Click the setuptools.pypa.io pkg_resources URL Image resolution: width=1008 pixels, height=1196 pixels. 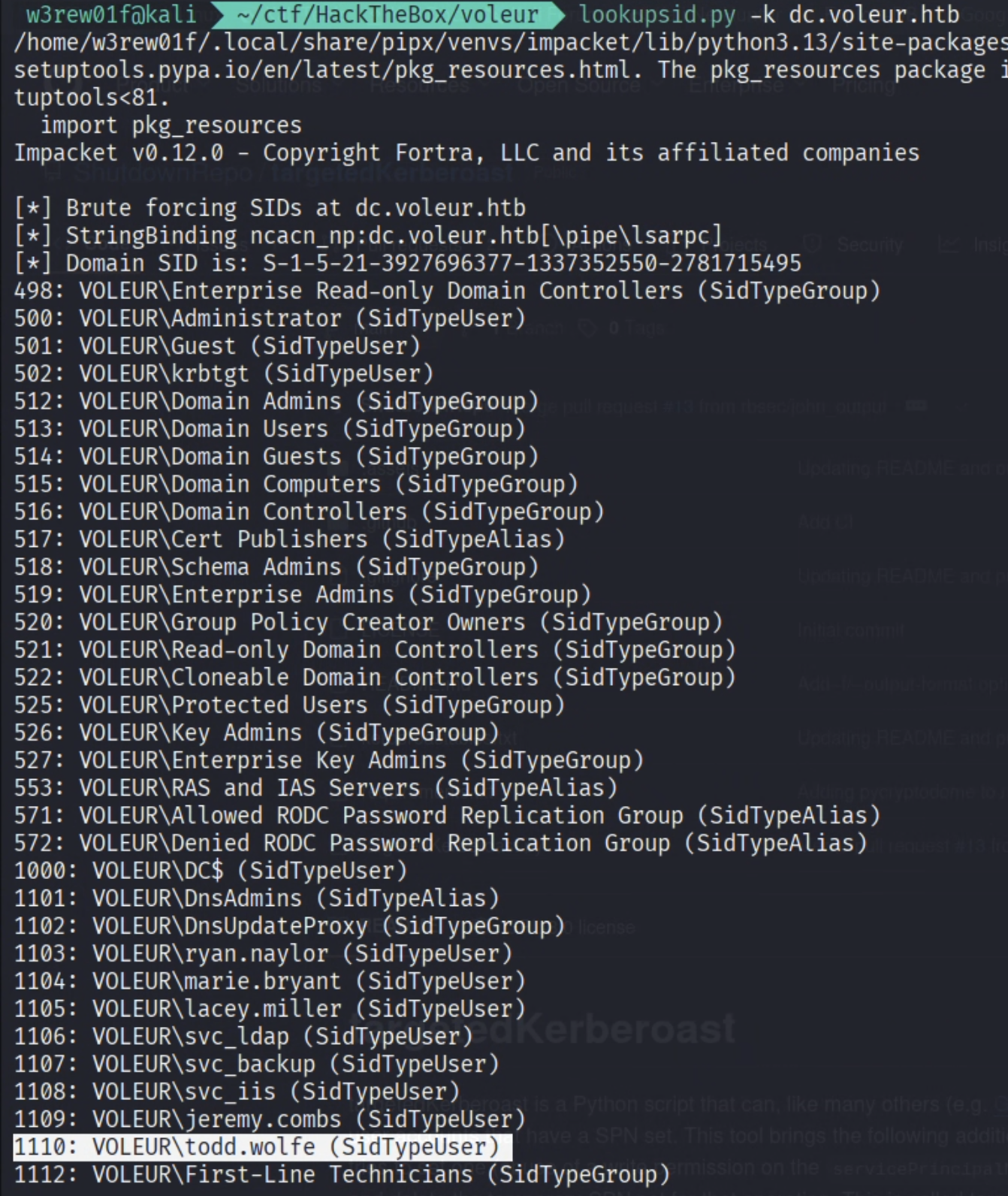pos(322,70)
